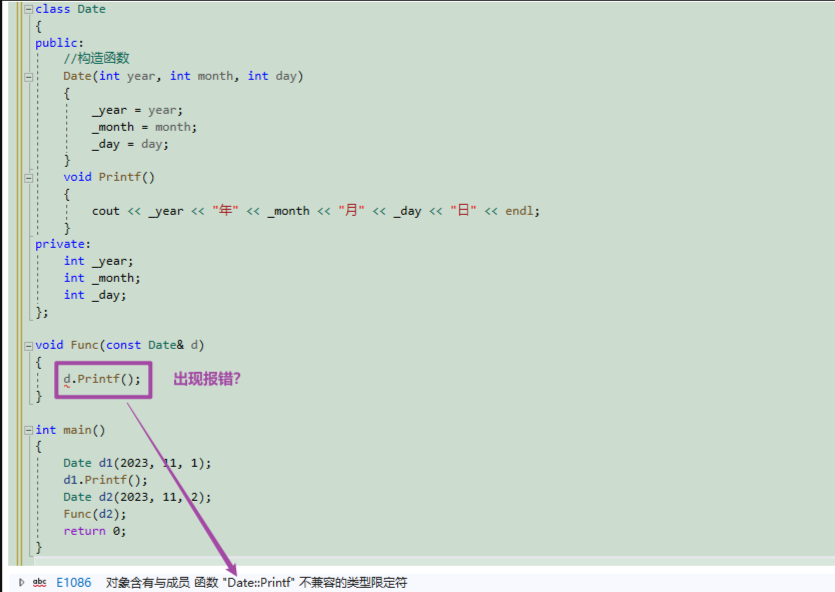
Task: Click the Date(int year, int month, int day) line
Action: 183,76
